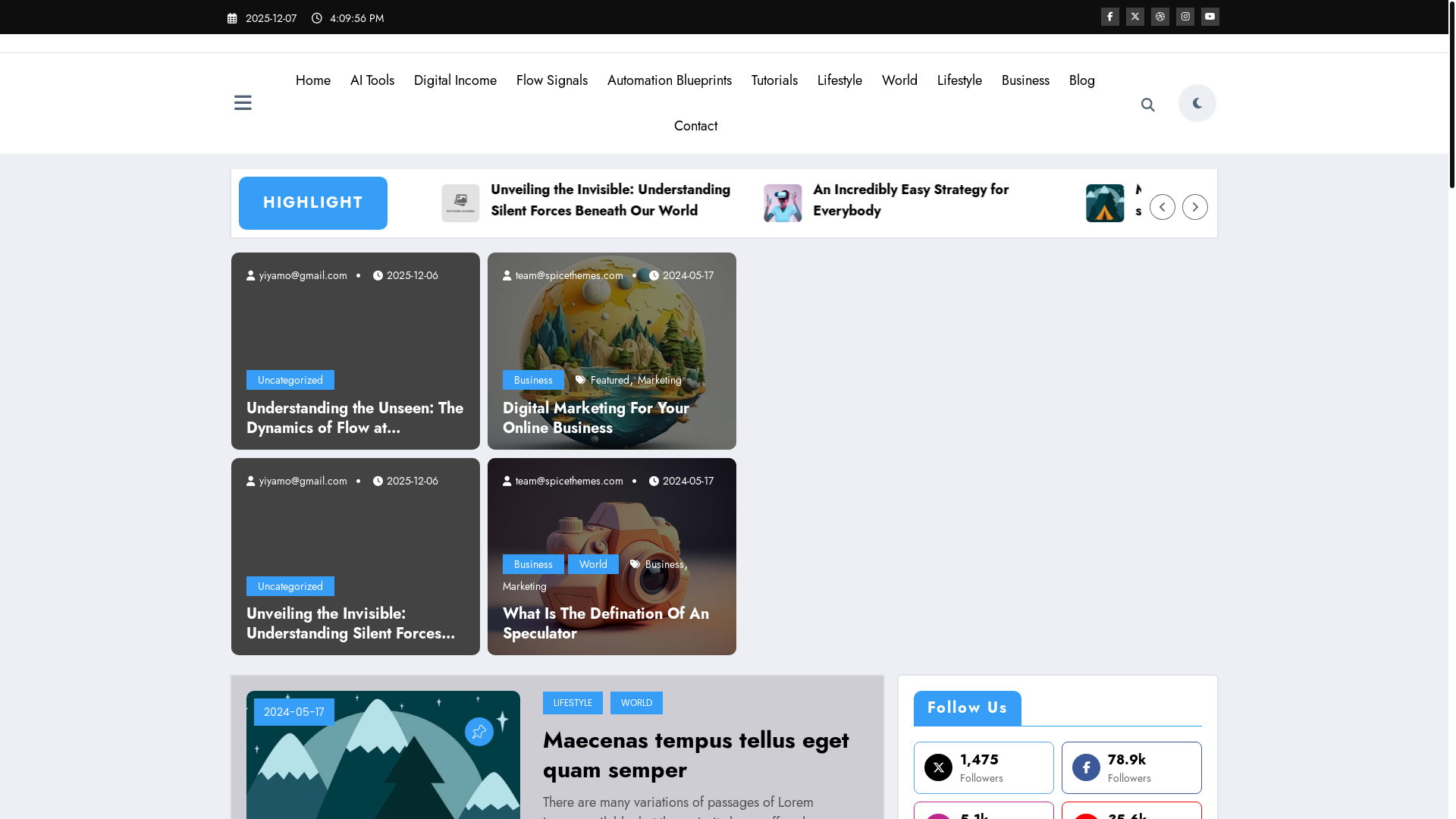Viewport: 1456px width, 819px height.
Task: Open Business menu item
Action: (x=1025, y=80)
